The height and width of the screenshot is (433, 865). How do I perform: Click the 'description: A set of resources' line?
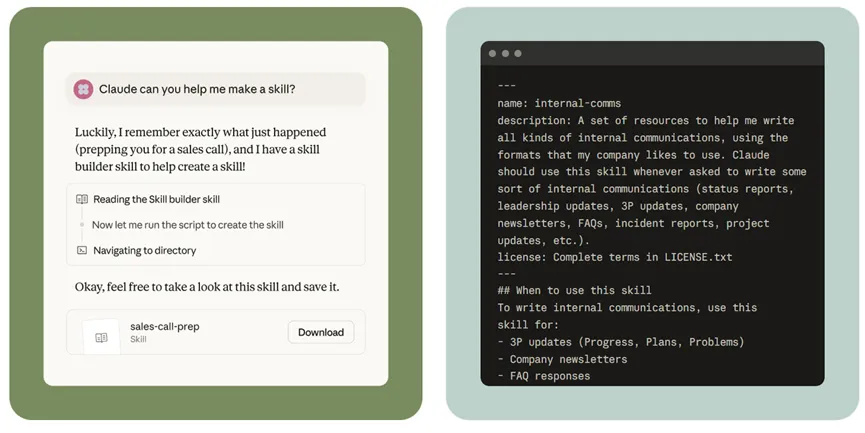(645, 120)
